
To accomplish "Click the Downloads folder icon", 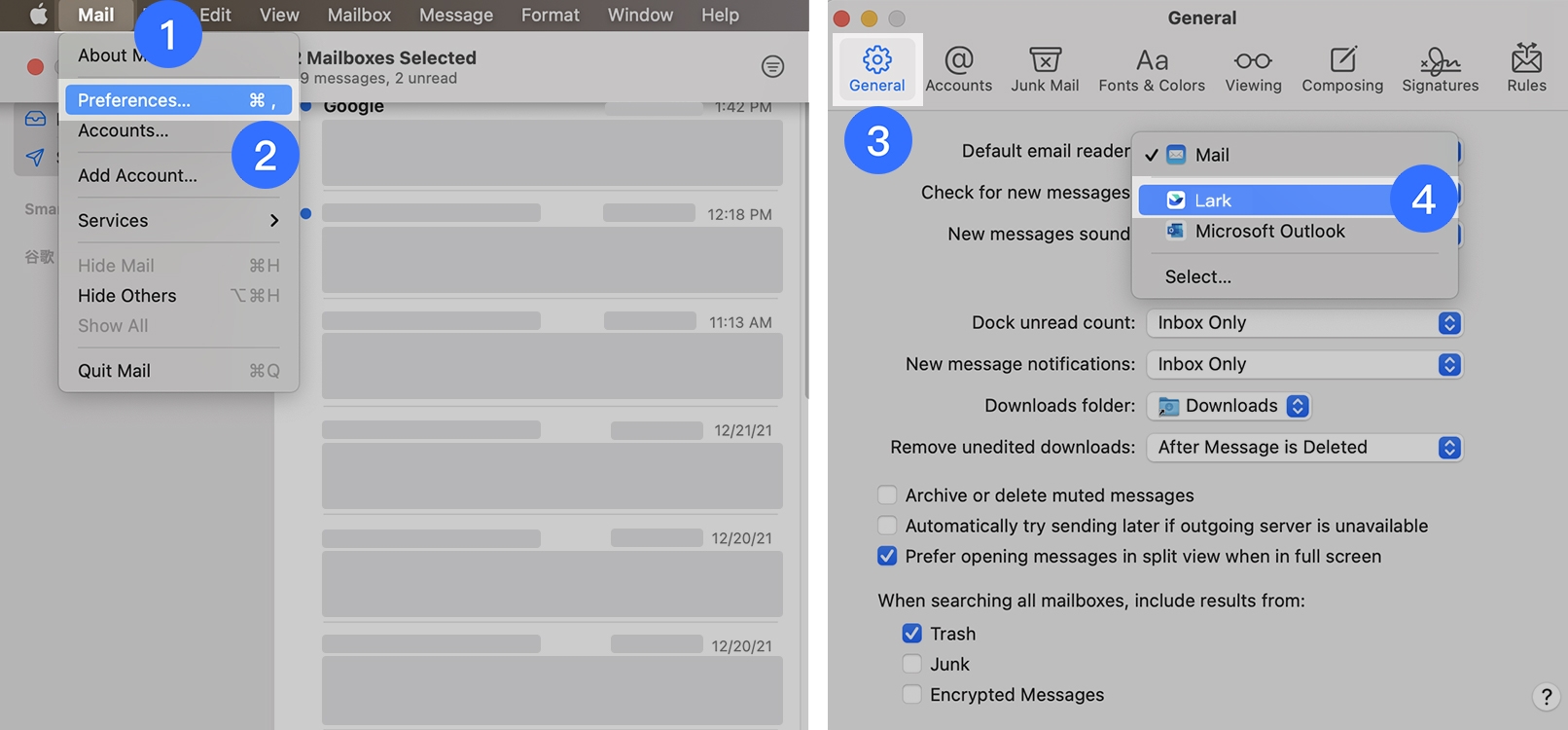I will tap(1168, 406).
